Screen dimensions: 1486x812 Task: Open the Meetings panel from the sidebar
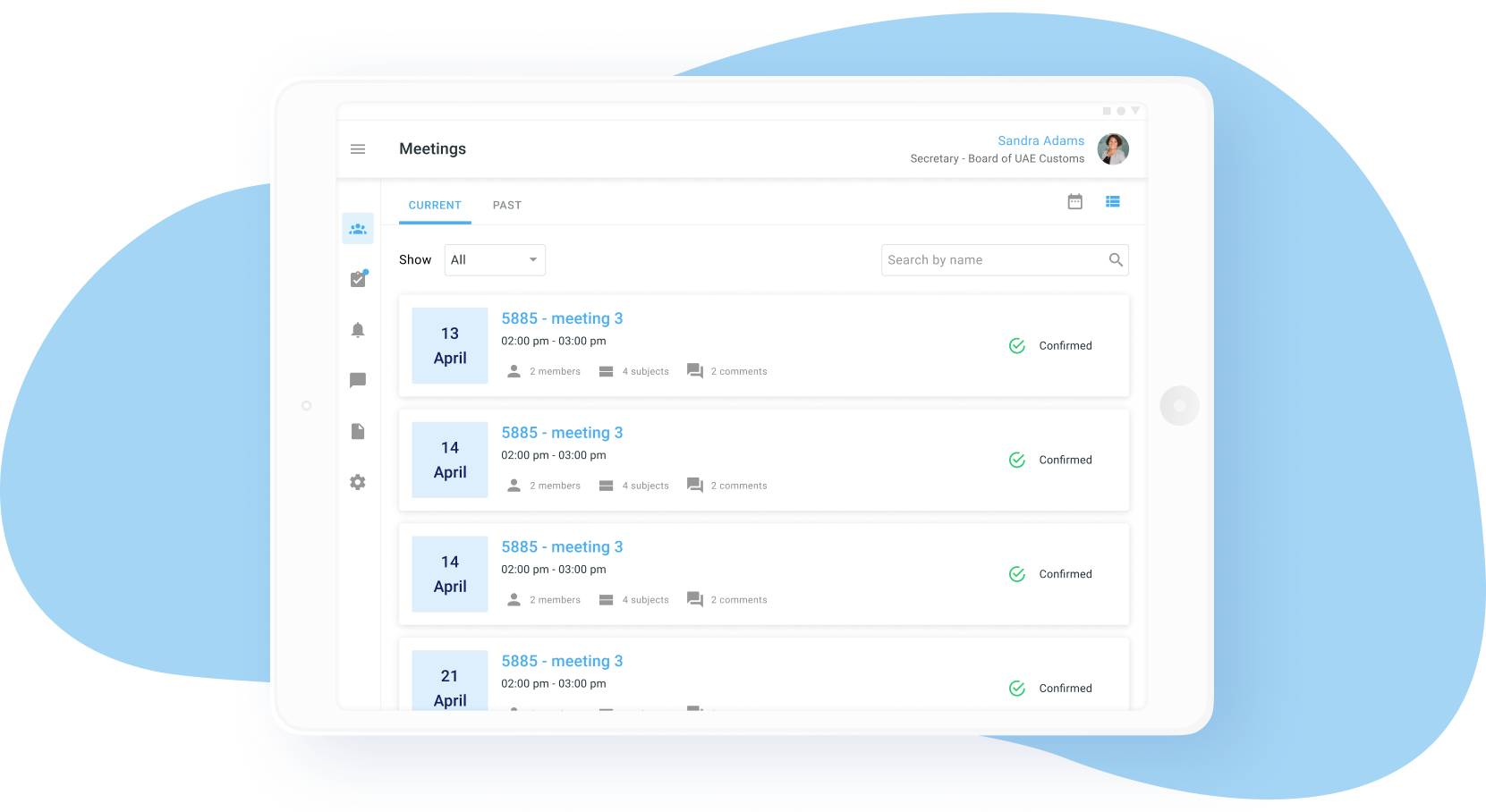[358, 228]
